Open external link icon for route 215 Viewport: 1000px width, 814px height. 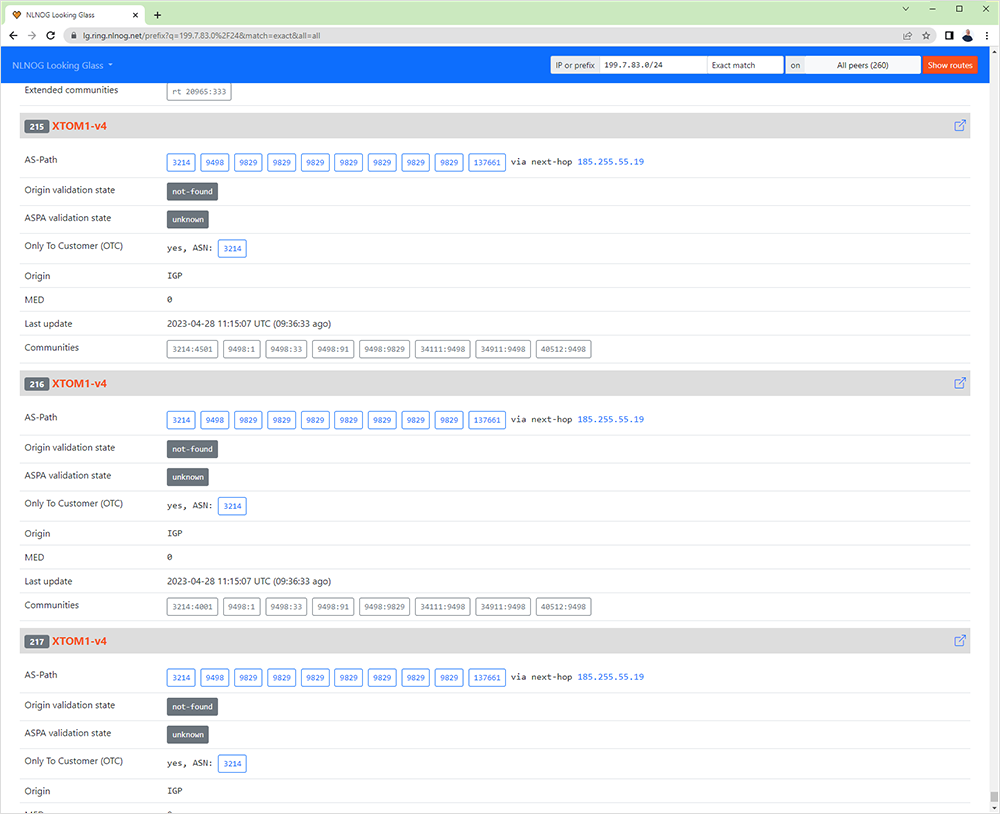click(960, 126)
